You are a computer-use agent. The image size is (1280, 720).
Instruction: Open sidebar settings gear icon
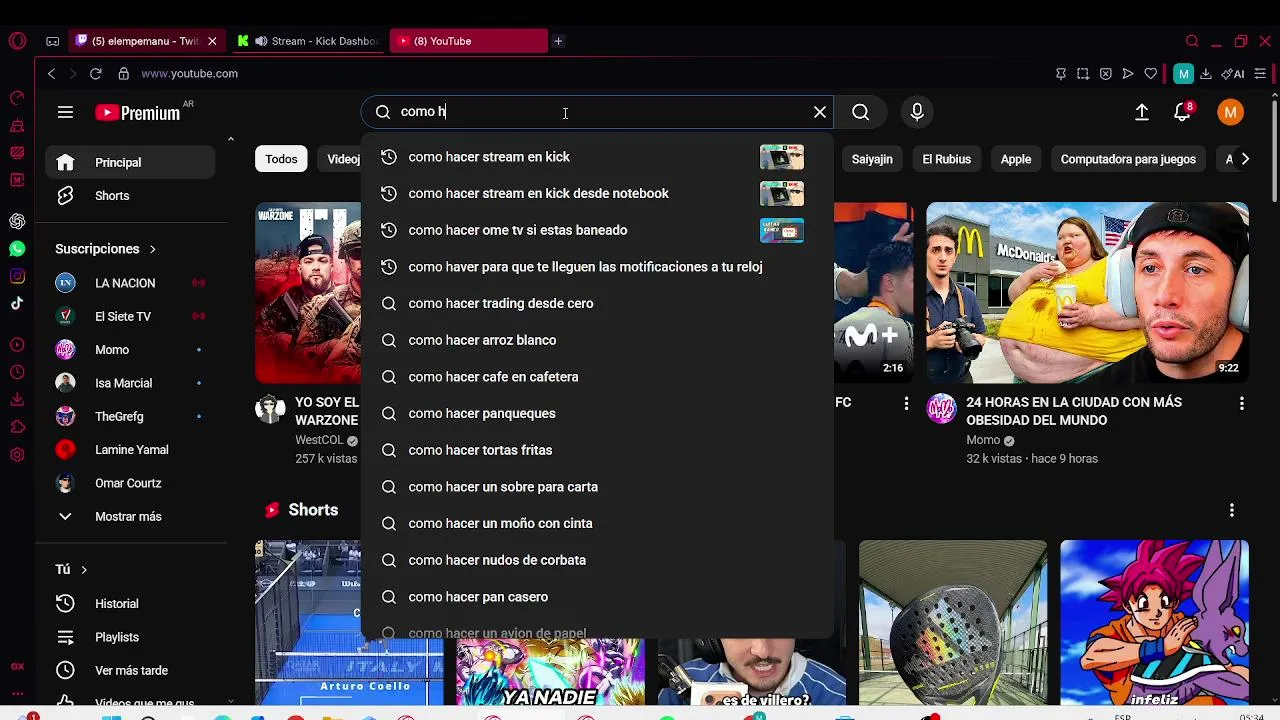coord(17,455)
